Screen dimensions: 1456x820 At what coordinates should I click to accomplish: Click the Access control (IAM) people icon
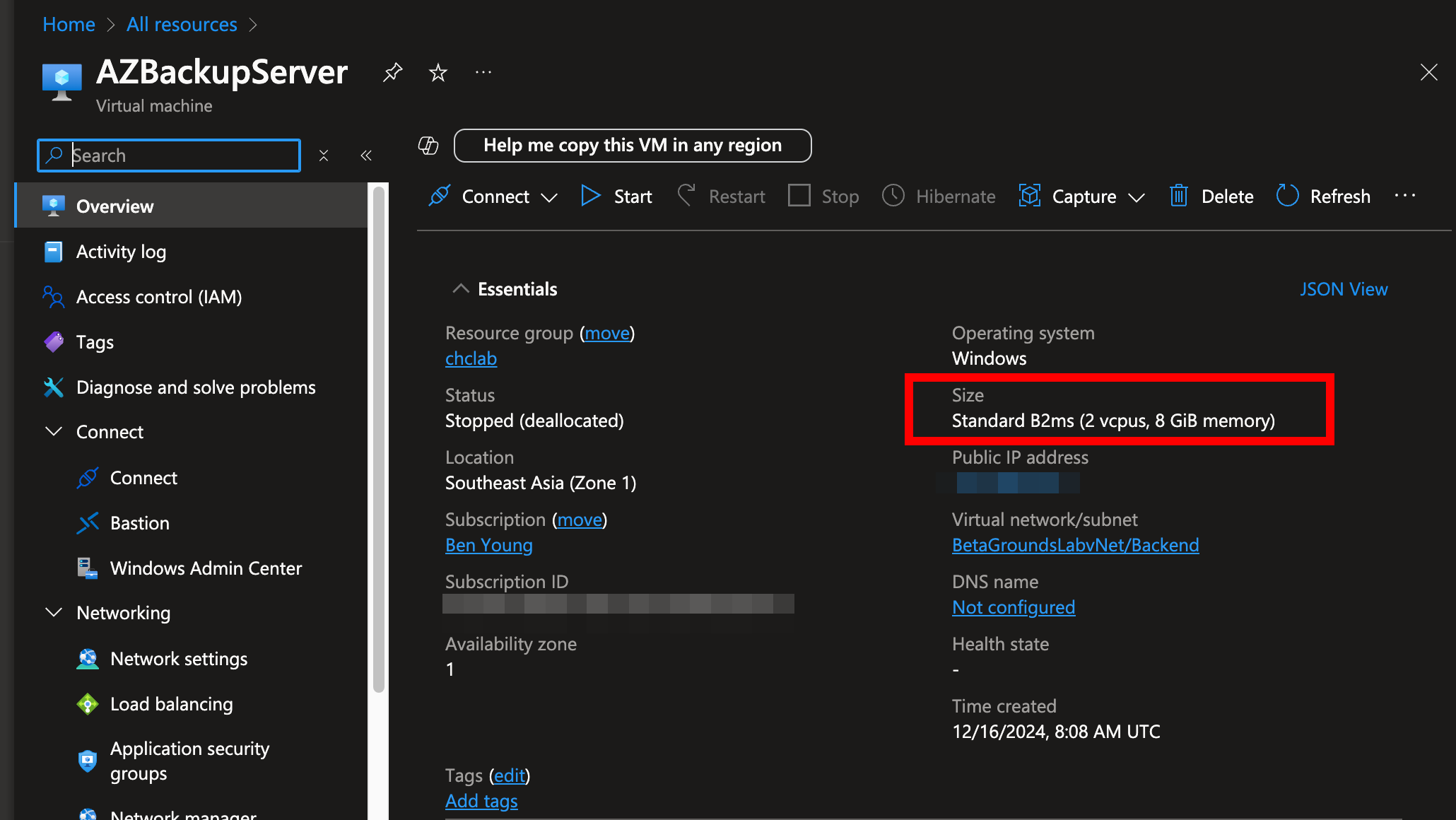53,297
